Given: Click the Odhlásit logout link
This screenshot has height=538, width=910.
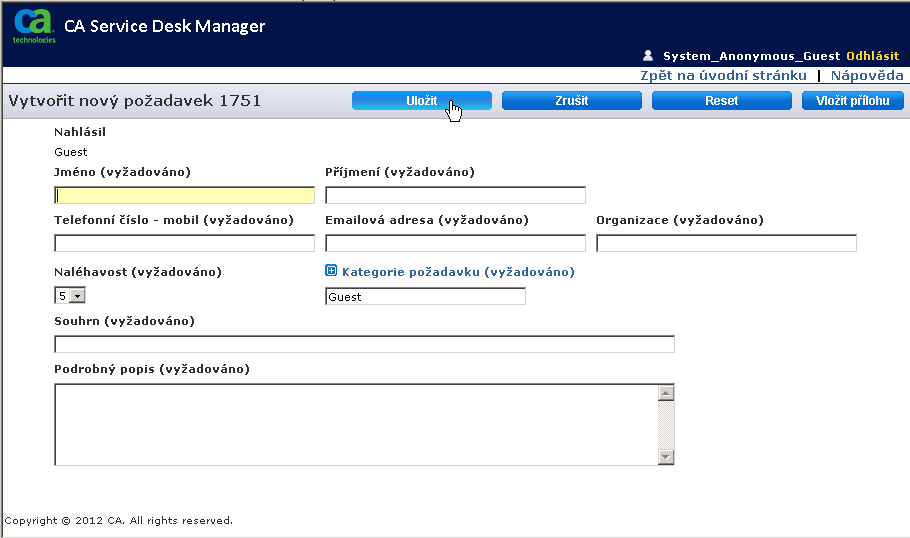Looking at the screenshot, I should pos(872,56).
